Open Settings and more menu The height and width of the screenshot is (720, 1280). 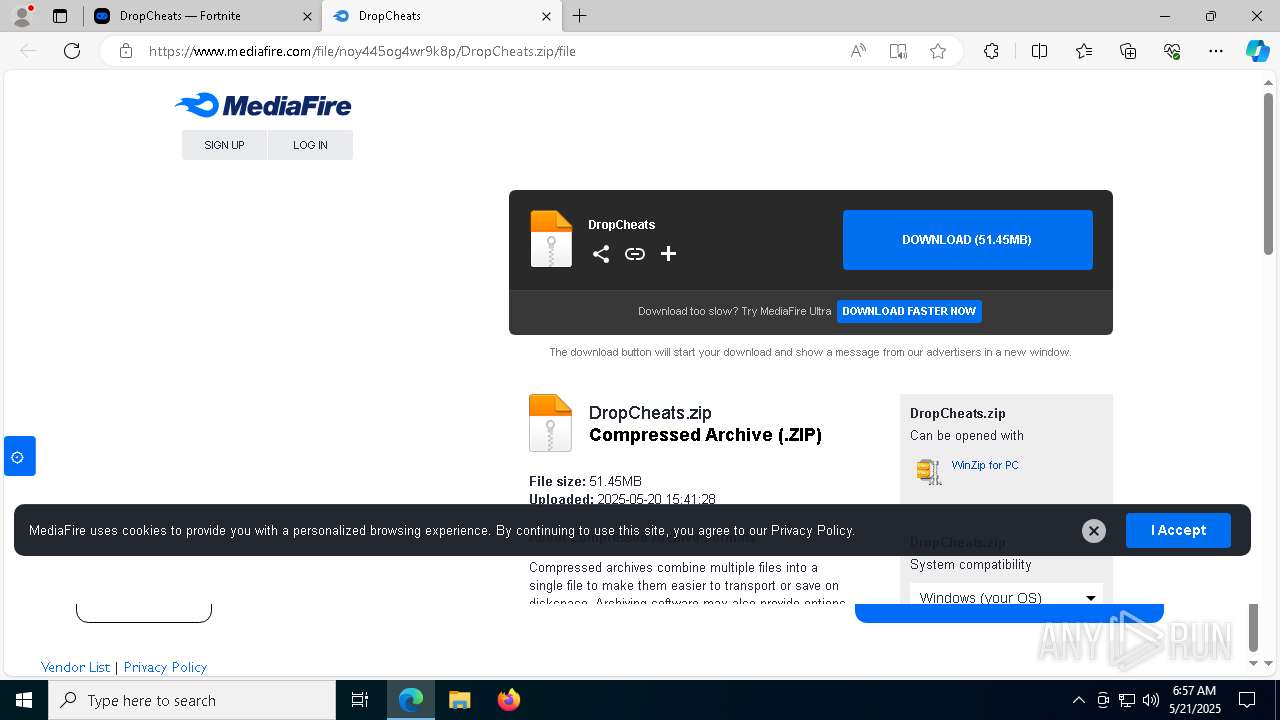[1216, 51]
